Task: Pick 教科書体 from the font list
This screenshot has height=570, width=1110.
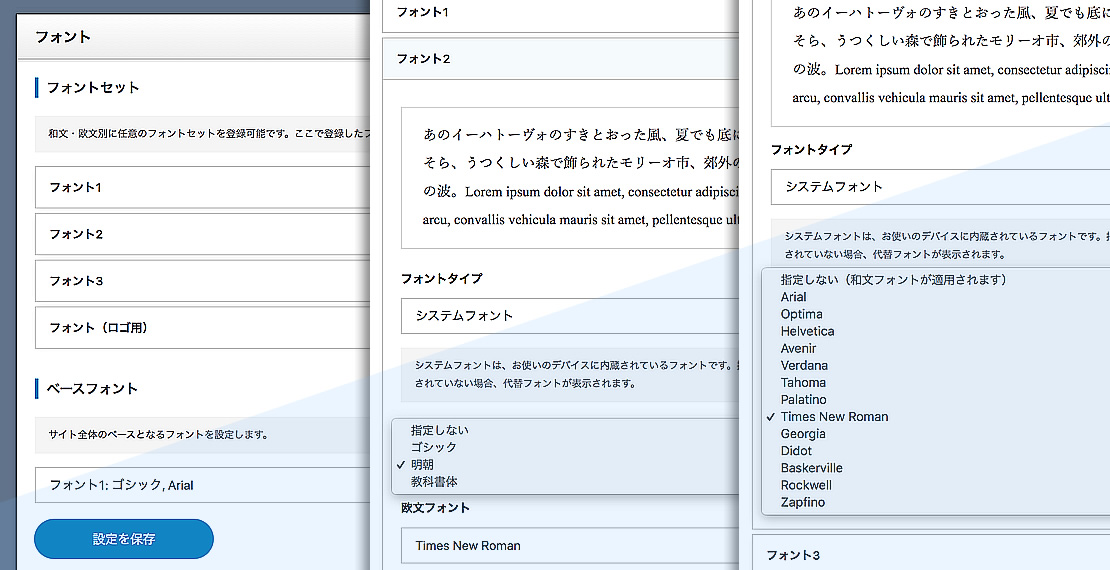Action: coord(434,481)
